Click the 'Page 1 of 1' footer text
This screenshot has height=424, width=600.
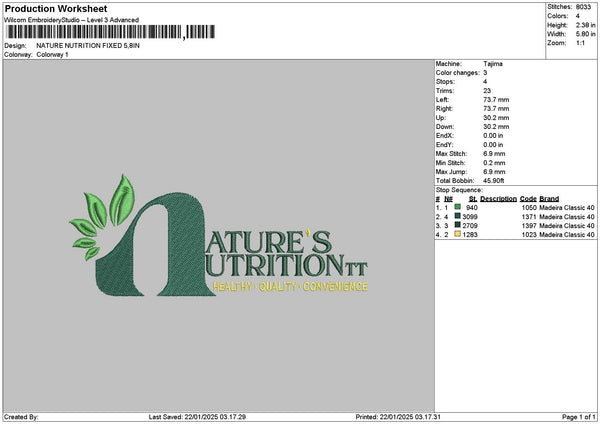[579, 417]
